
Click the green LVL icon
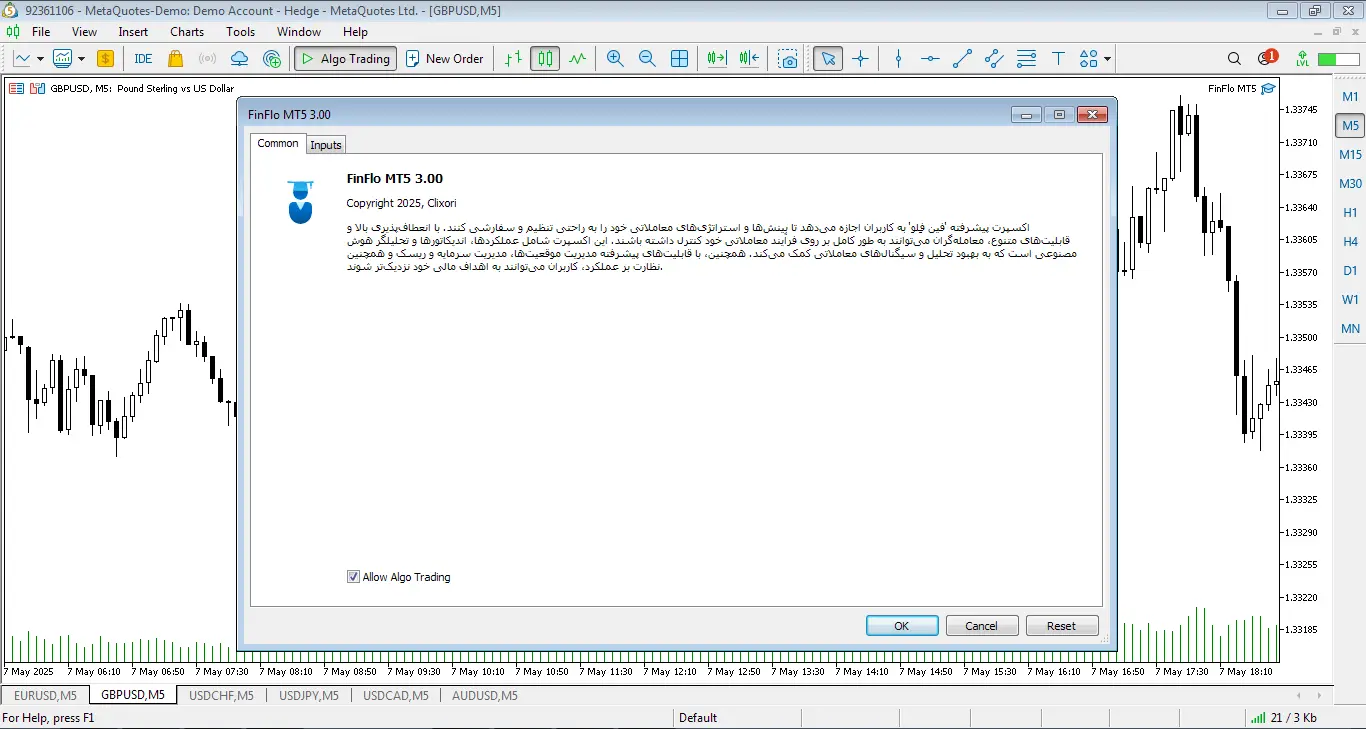click(1302, 59)
